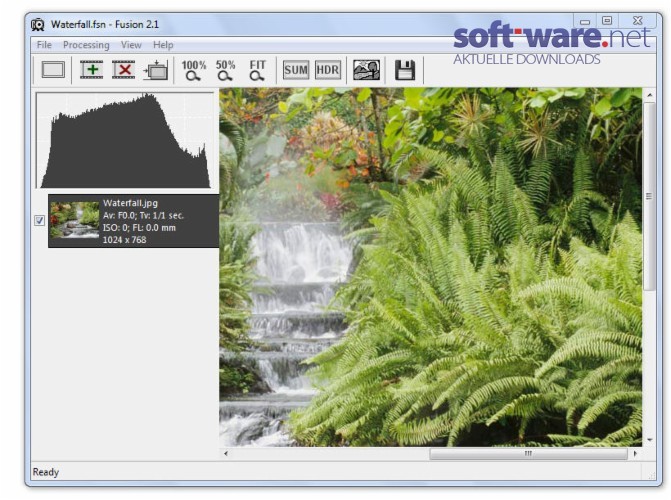This screenshot has height=500, width=671.
Task: Click the '1024 x 768' dimension text
Action: (125, 240)
